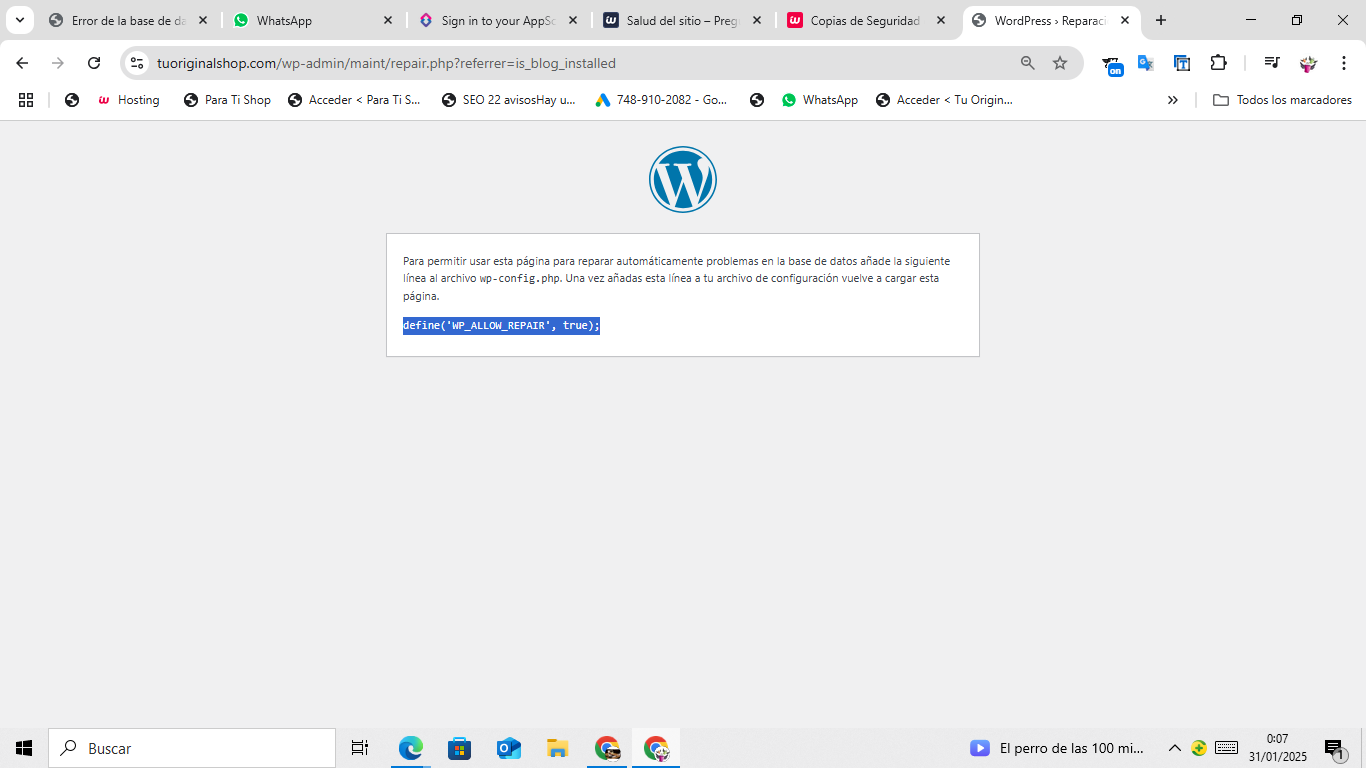This screenshot has width=1366, height=768.
Task: Click the highlighted define WP_ALLOW_REPAIR code line
Action: tap(501, 326)
